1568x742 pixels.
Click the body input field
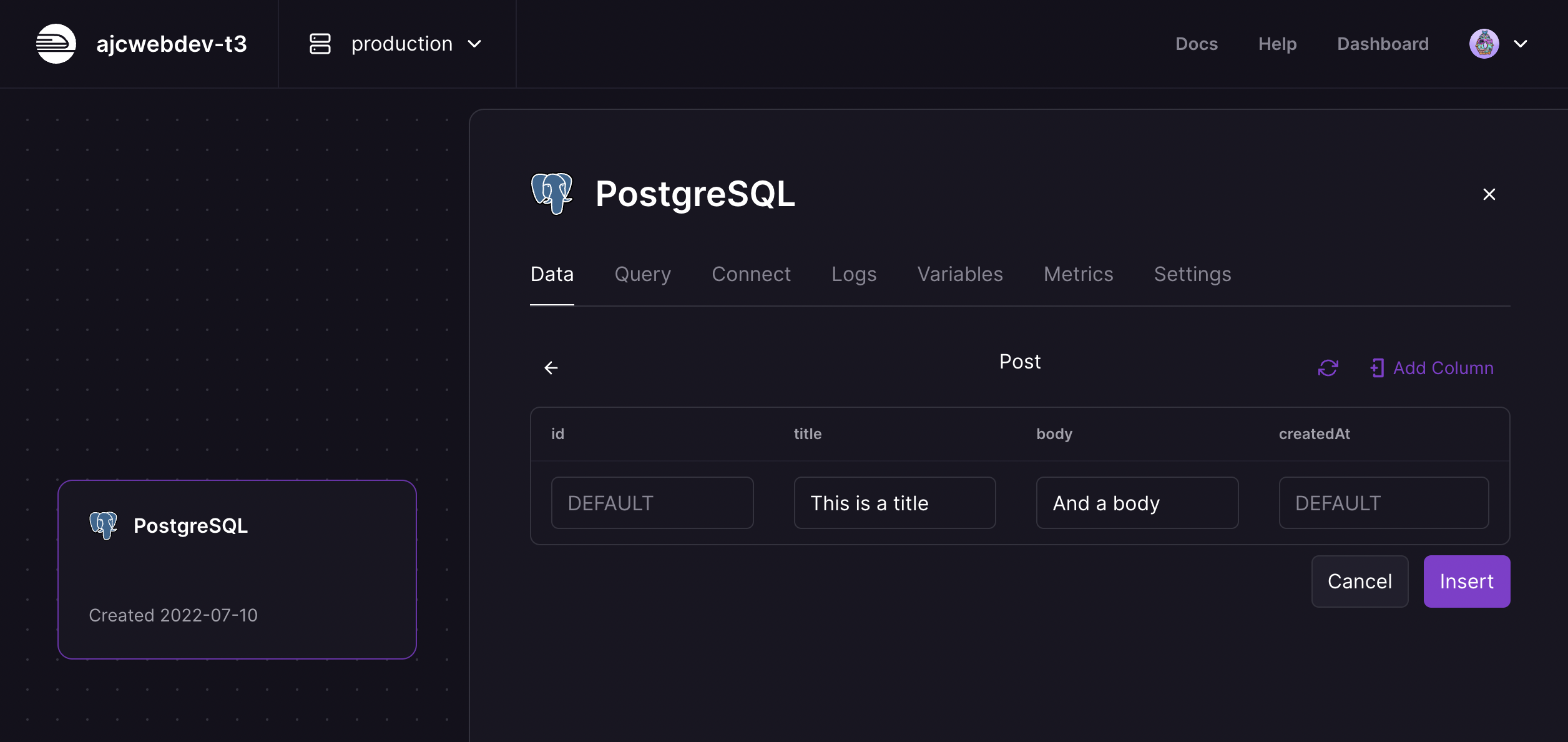1137,503
